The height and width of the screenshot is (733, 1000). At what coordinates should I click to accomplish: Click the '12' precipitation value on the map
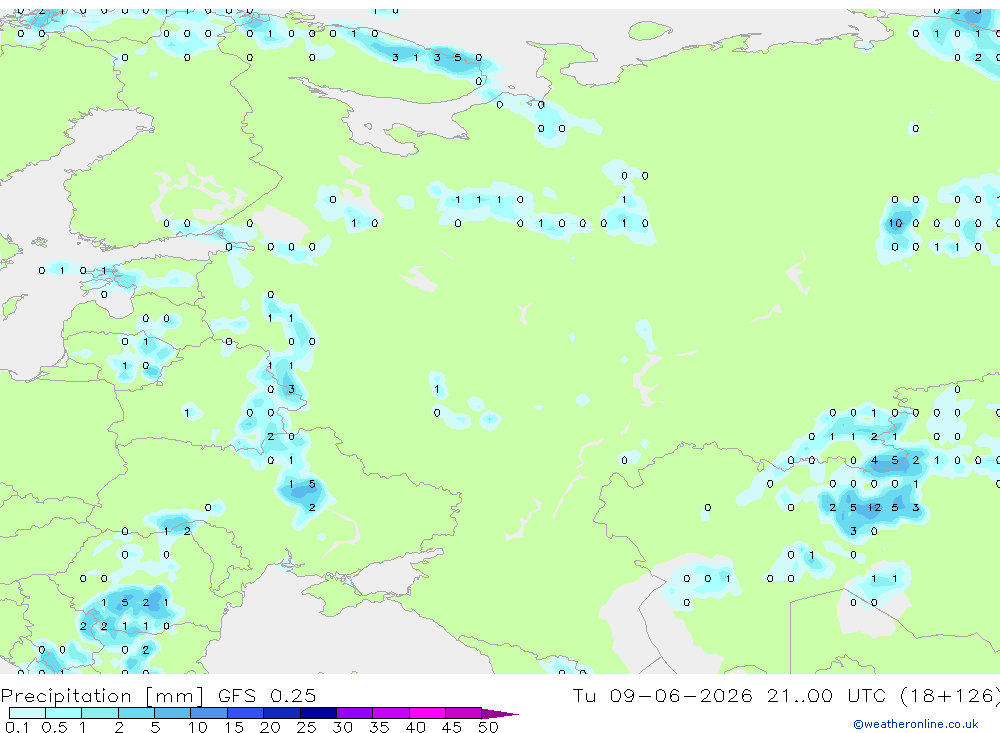click(x=874, y=508)
